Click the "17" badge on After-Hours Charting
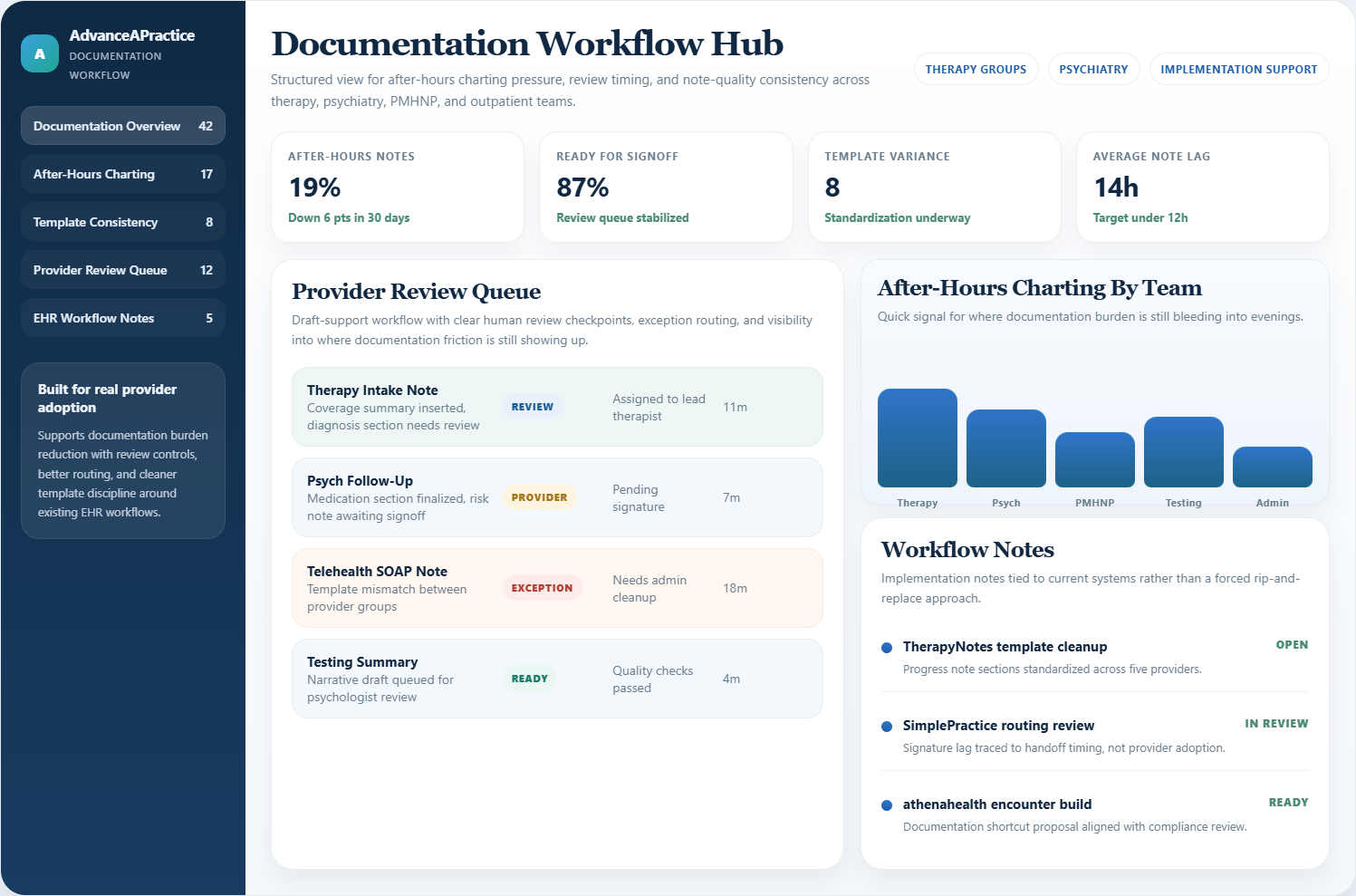Image resolution: width=1356 pixels, height=896 pixels. (207, 174)
